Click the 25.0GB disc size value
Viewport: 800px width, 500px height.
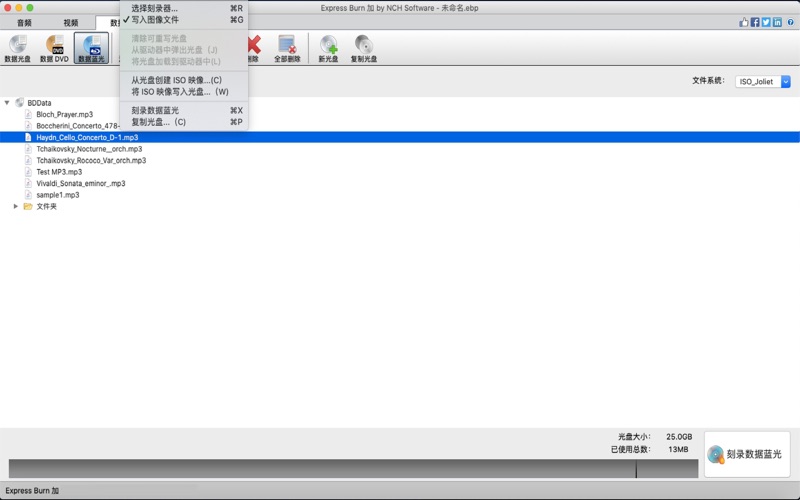click(x=679, y=437)
